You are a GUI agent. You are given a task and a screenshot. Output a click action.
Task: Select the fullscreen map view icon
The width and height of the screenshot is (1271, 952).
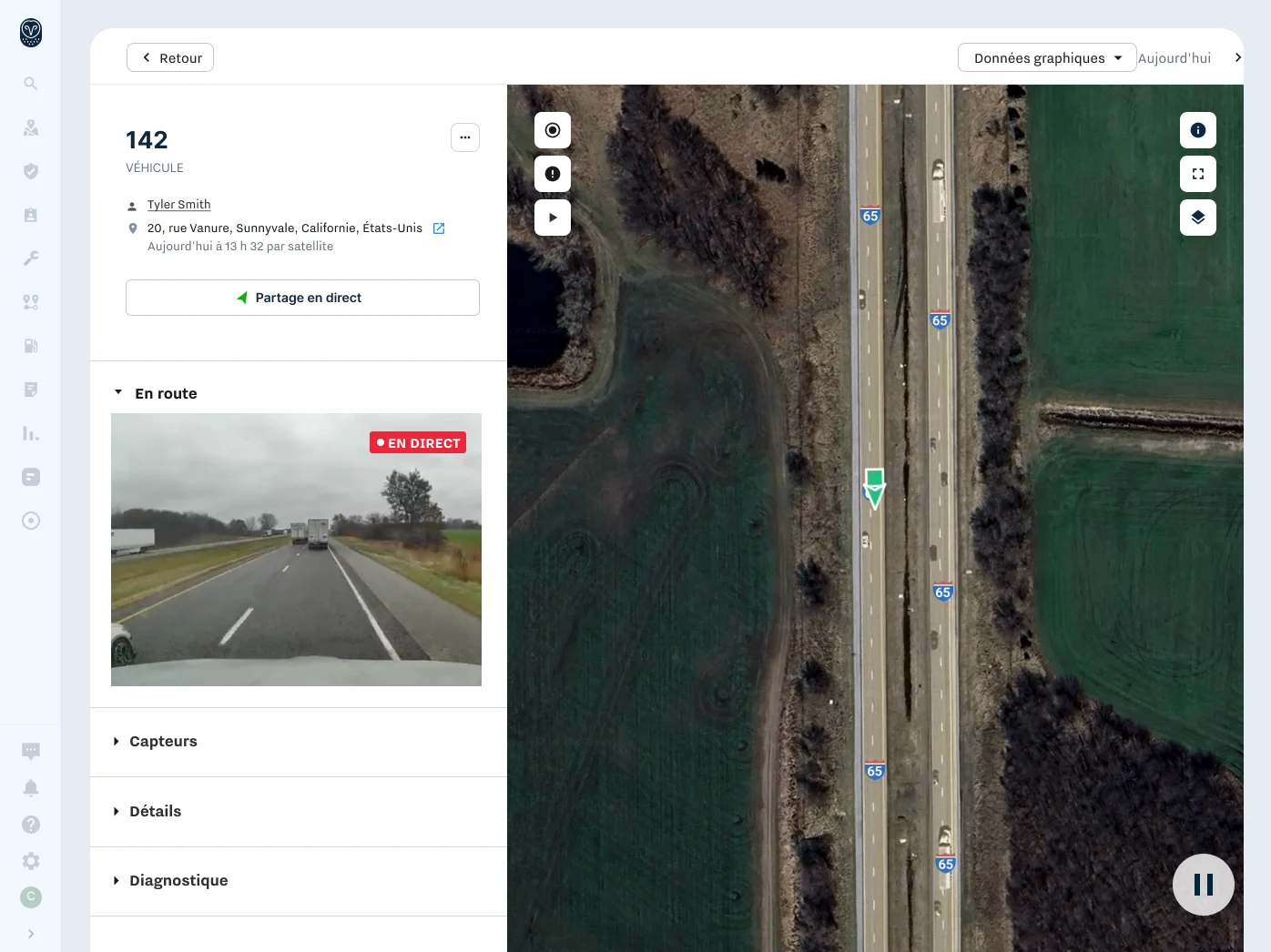coord(1197,173)
